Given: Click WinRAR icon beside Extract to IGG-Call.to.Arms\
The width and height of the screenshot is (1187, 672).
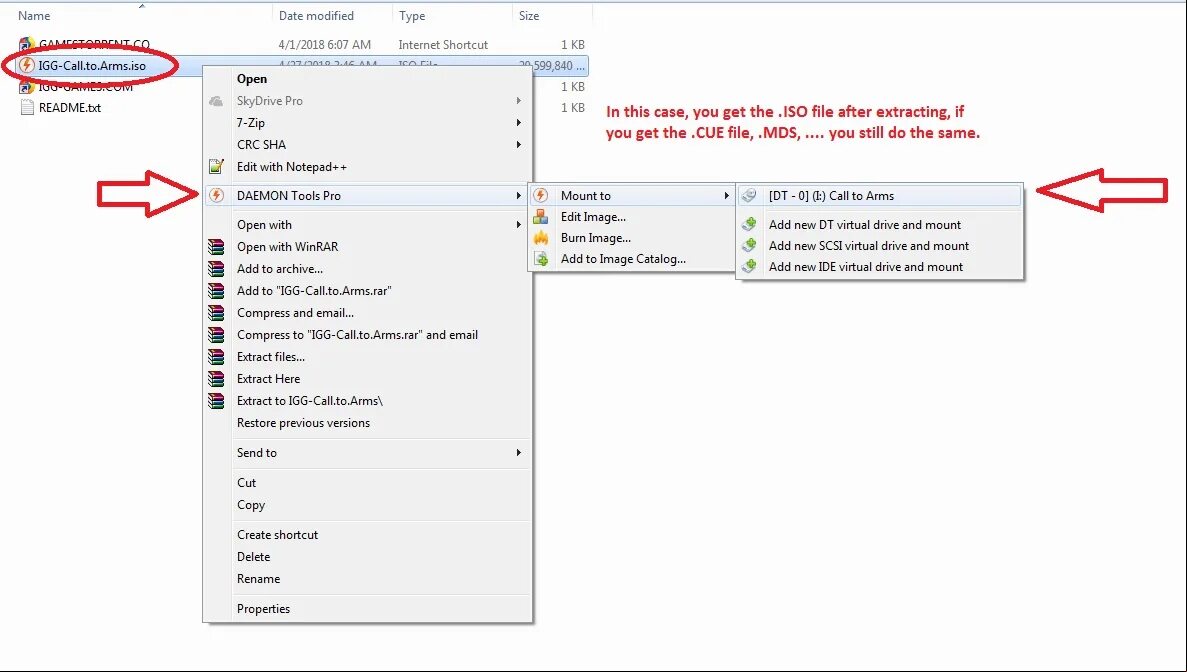Looking at the screenshot, I should (216, 400).
